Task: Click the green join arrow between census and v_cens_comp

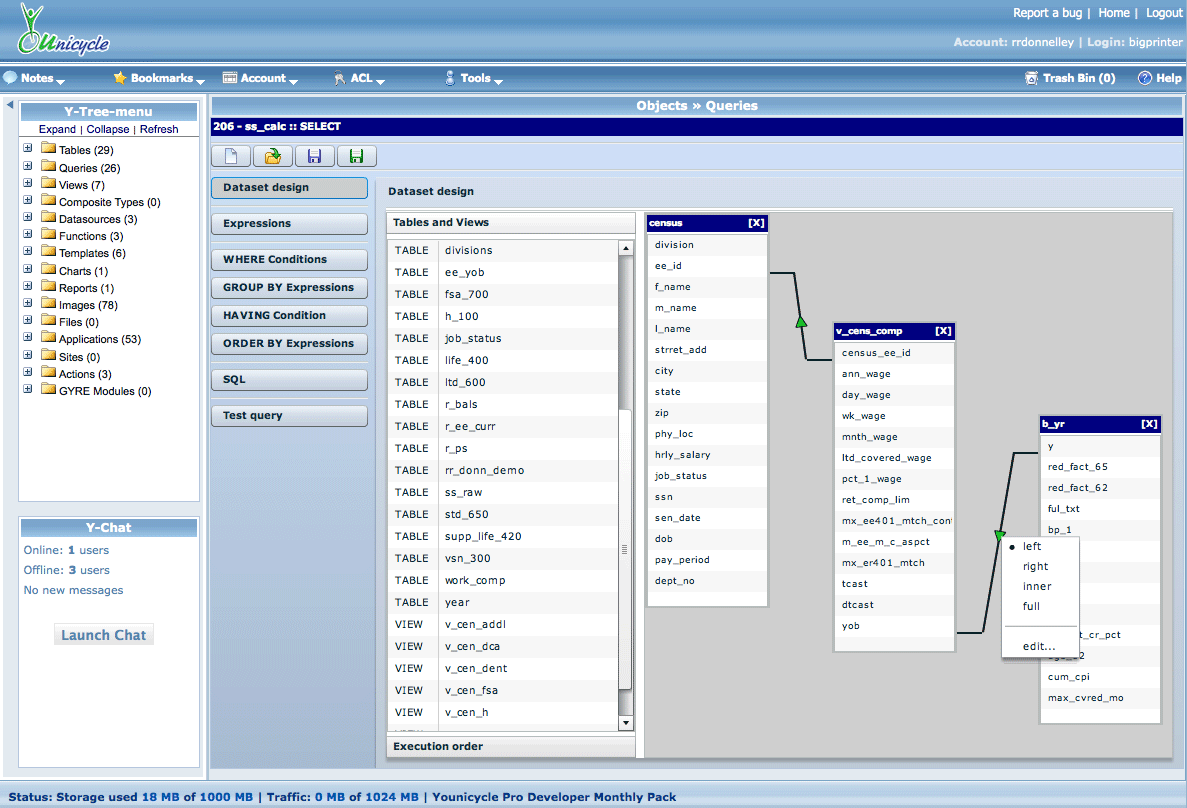Action: click(x=800, y=322)
